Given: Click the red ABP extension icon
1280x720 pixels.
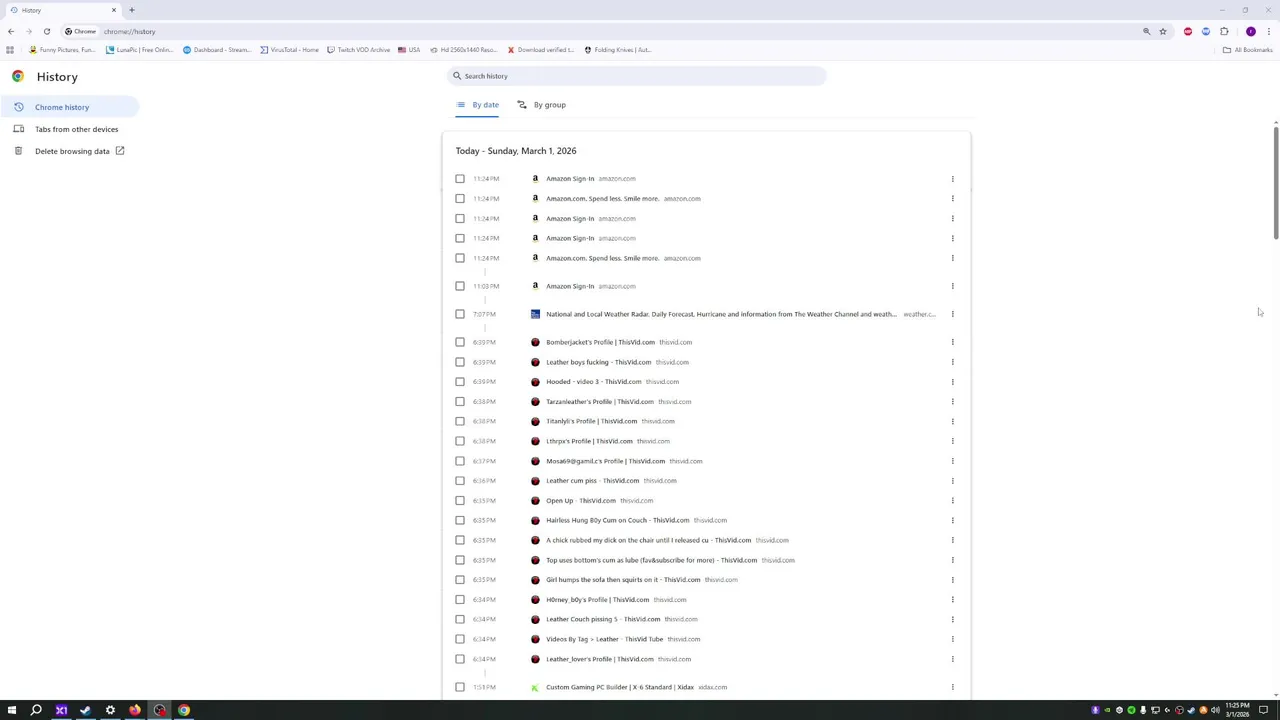Looking at the screenshot, I should (x=1188, y=31).
